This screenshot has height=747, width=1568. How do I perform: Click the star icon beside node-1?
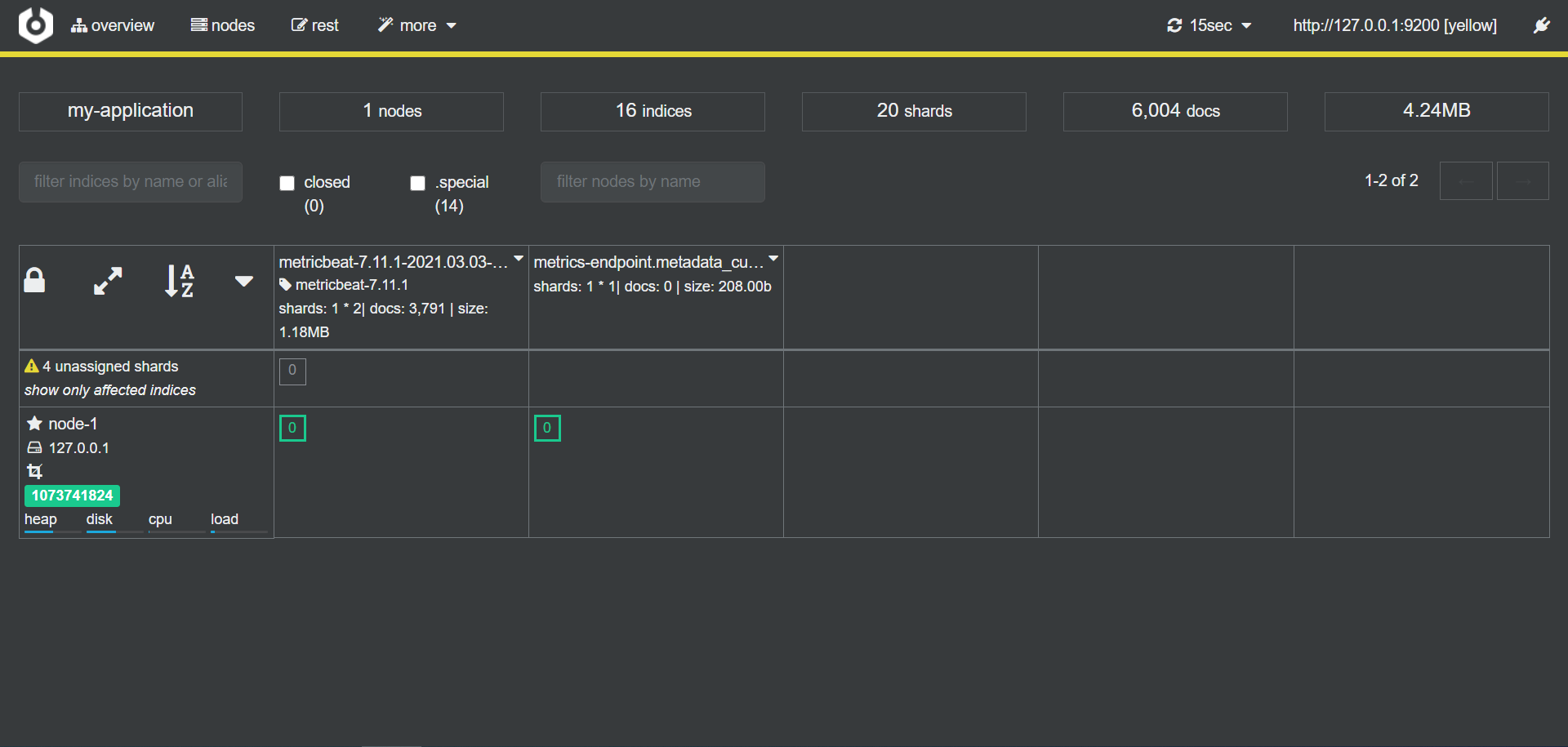34,424
